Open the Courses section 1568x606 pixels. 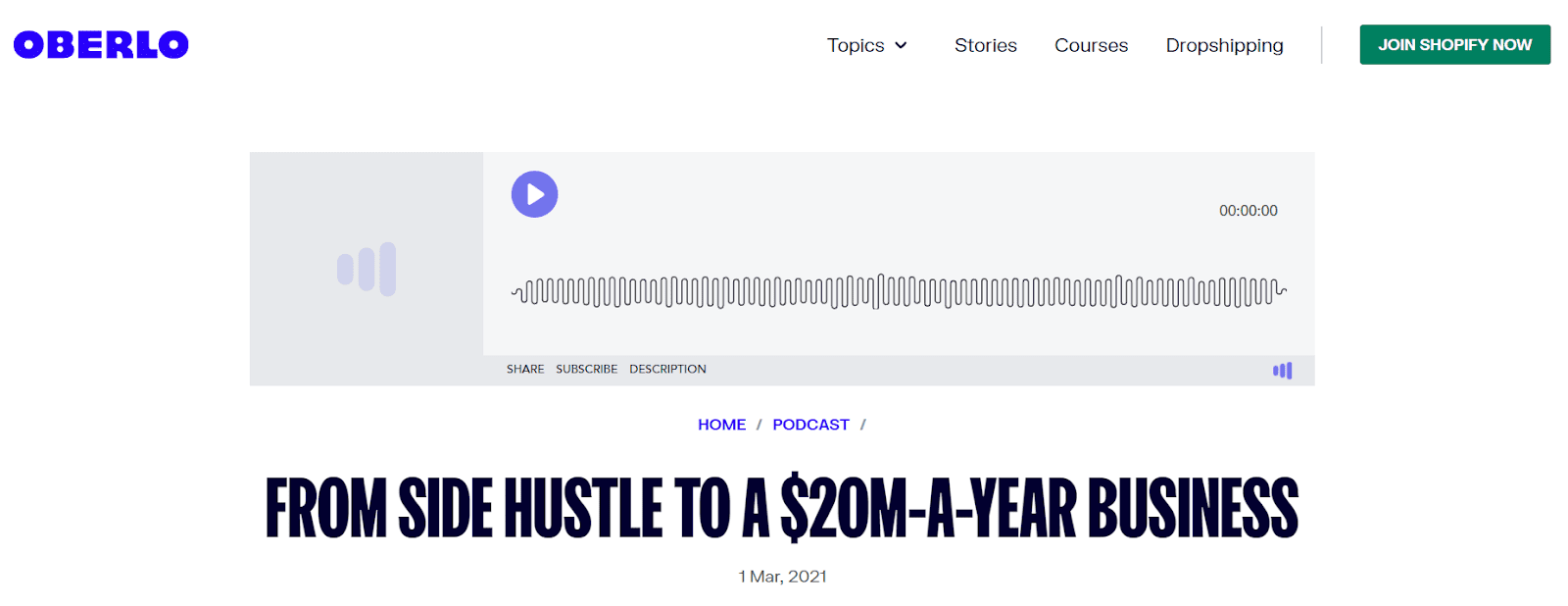coord(1091,46)
